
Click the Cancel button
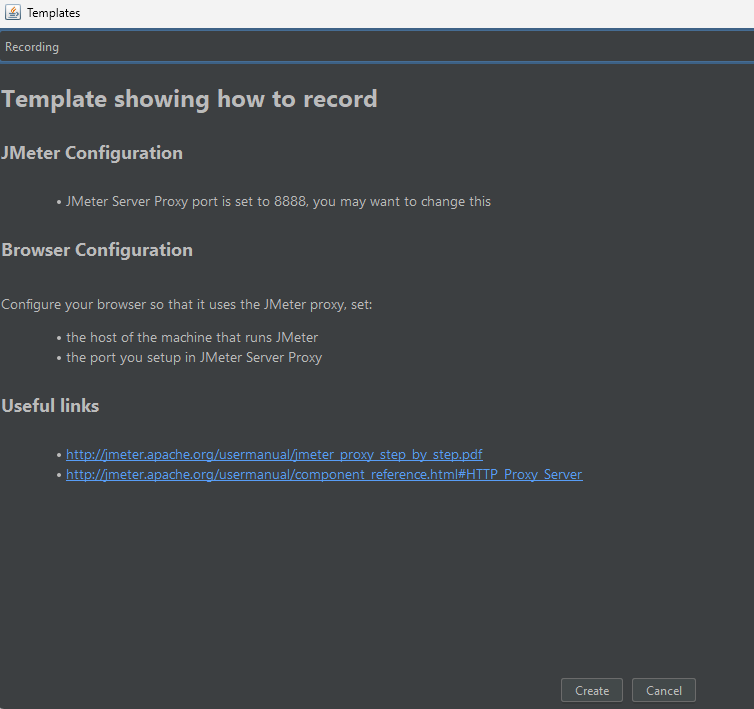coord(664,690)
